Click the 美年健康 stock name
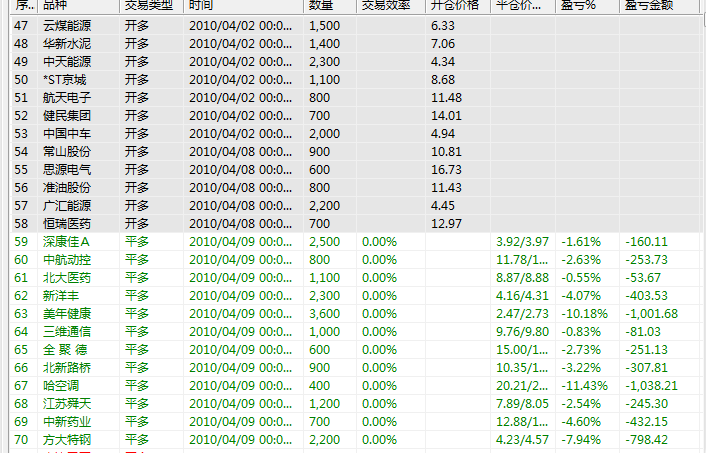Viewport: 706px width, 453px height. (x=67, y=314)
